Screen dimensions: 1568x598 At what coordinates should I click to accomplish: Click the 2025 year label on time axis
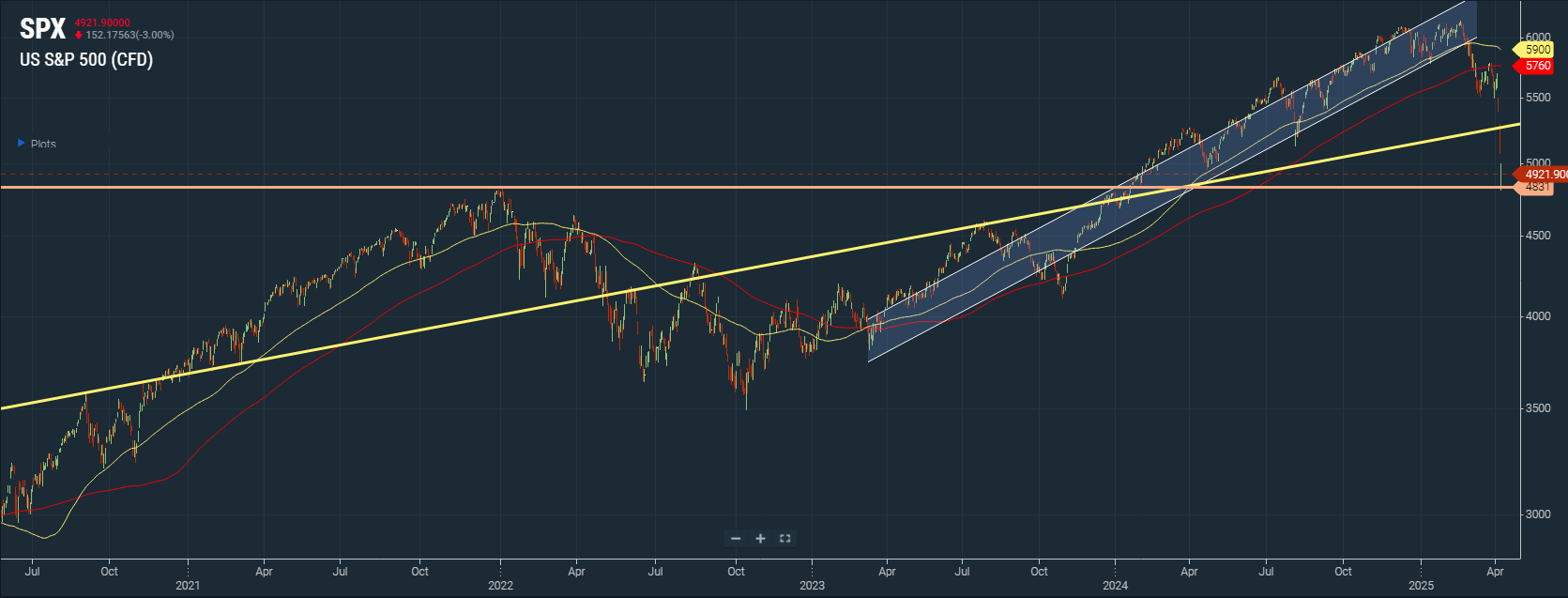1422,586
